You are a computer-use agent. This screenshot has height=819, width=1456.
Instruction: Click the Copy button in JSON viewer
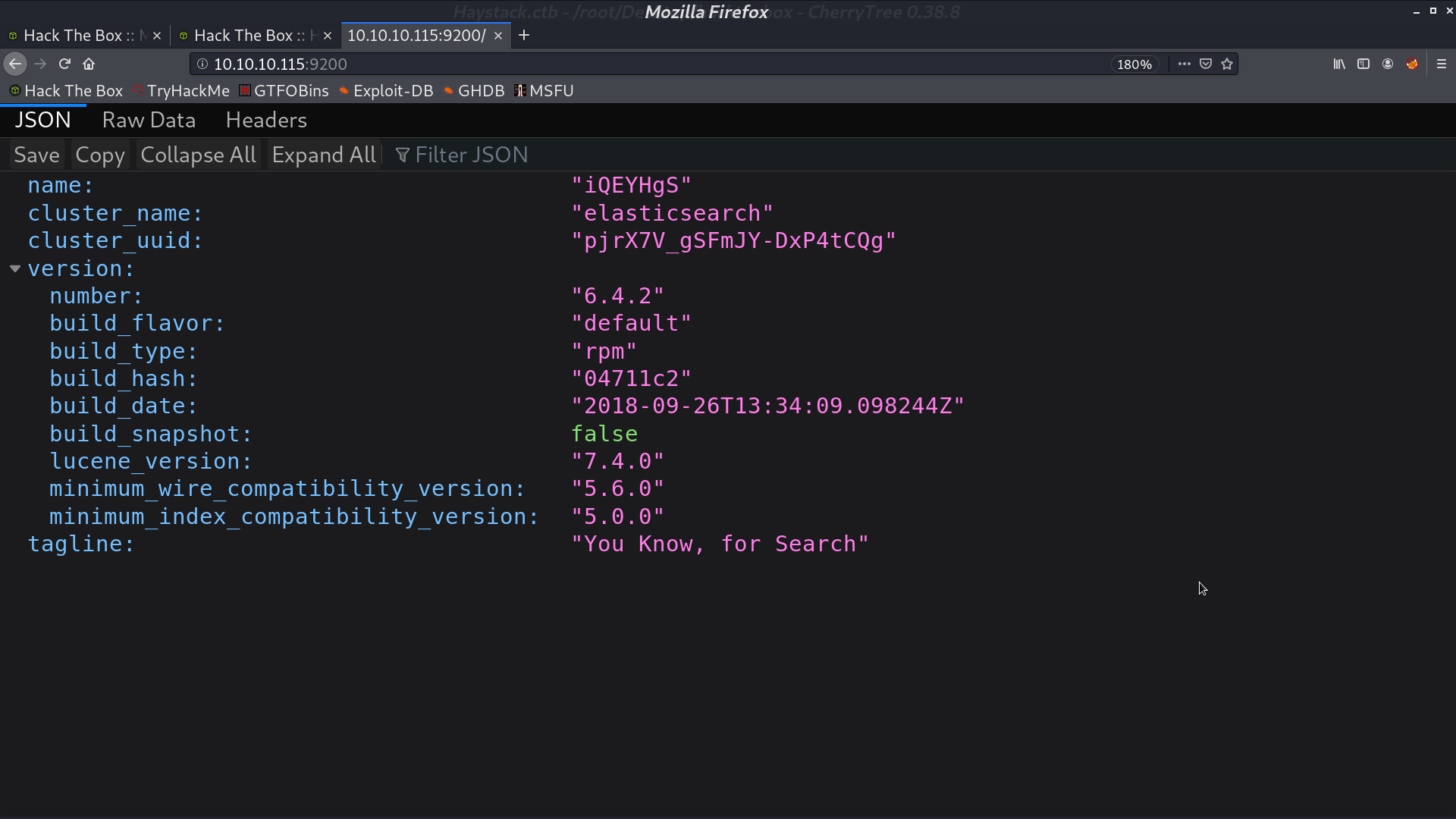pyautogui.click(x=100, y=155)
